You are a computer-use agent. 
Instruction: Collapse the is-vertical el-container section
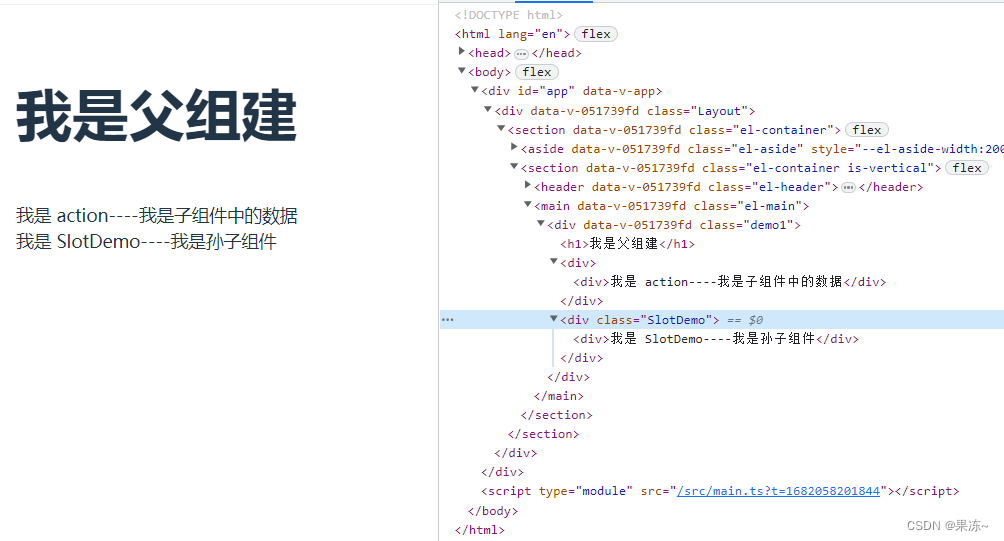pyautogui.click(x=514, y=166)
